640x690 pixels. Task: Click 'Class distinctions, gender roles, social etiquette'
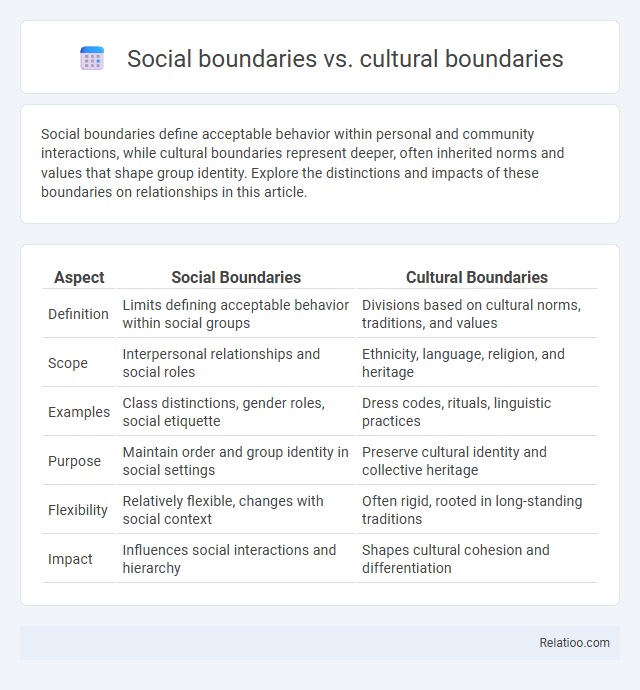point(224,412)
